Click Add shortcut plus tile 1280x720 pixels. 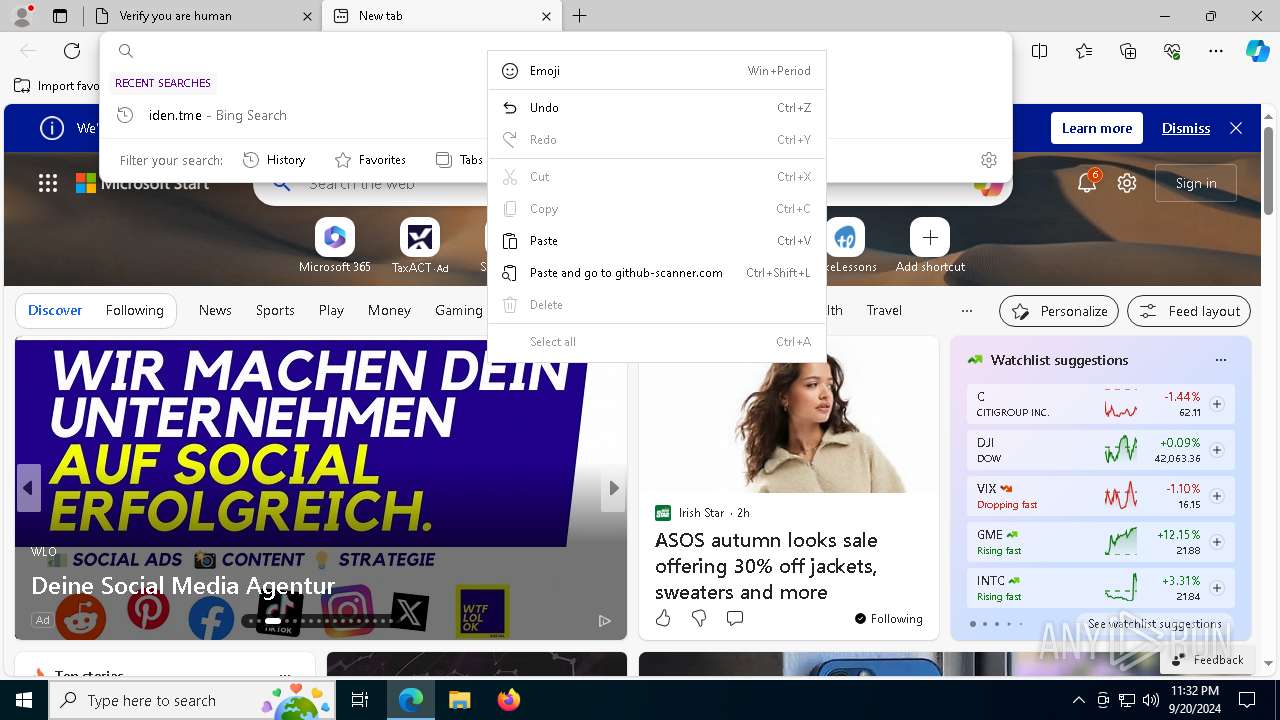point(930,246)
